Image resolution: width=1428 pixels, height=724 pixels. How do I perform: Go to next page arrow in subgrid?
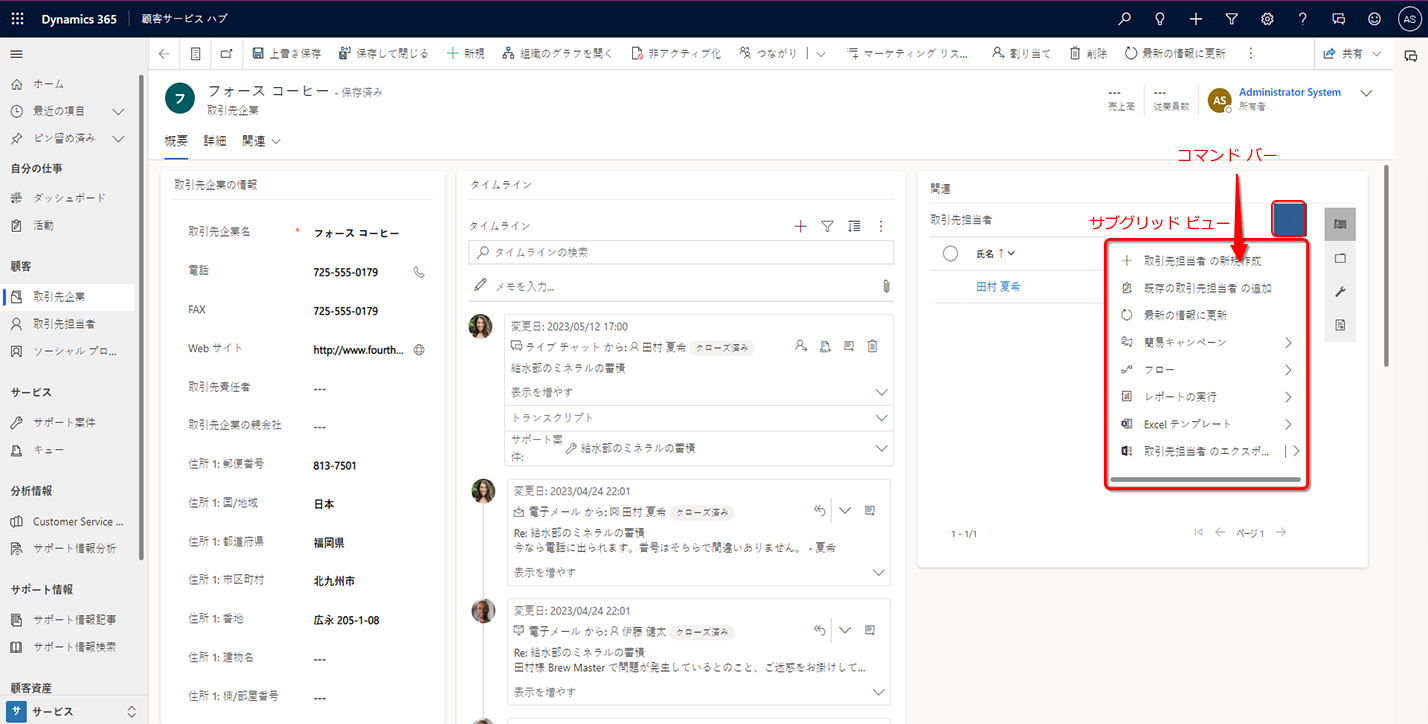pos(1281,533)
